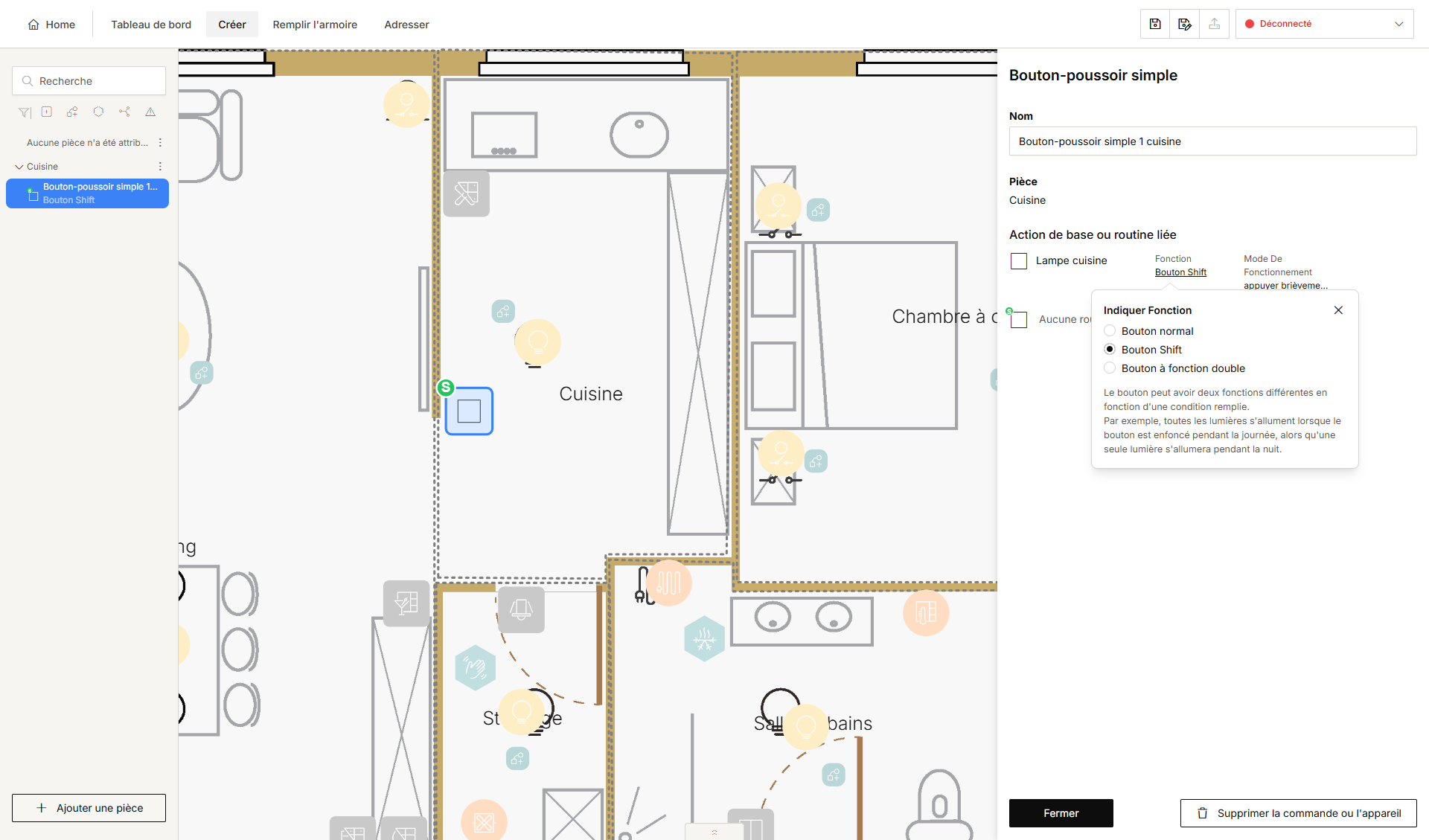Tick the Lampe cuisine checkbox

click(1019, 261)
